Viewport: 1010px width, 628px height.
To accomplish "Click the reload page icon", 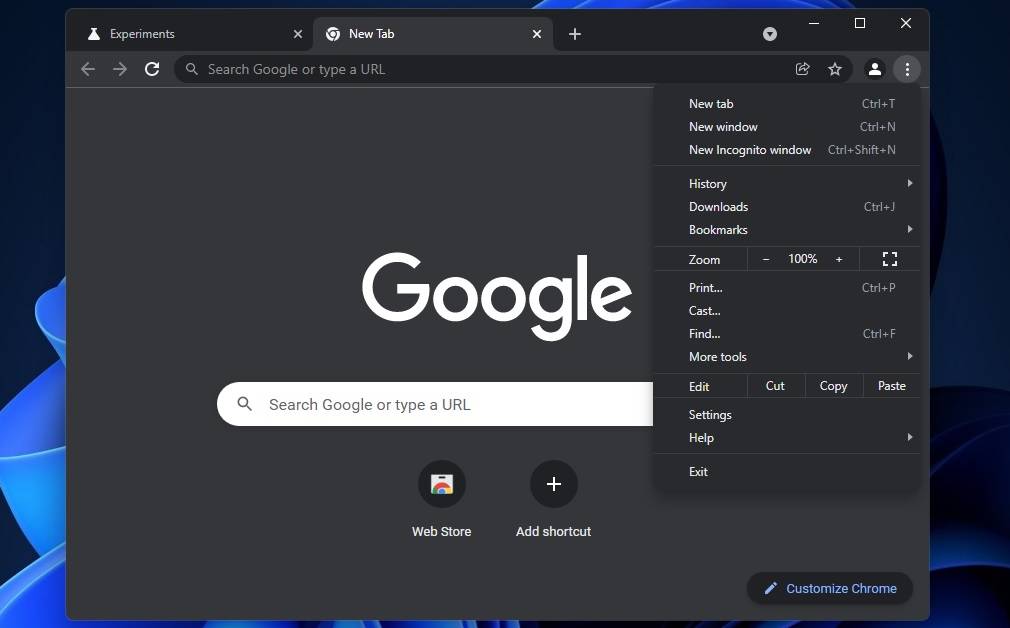I will 152,69.
